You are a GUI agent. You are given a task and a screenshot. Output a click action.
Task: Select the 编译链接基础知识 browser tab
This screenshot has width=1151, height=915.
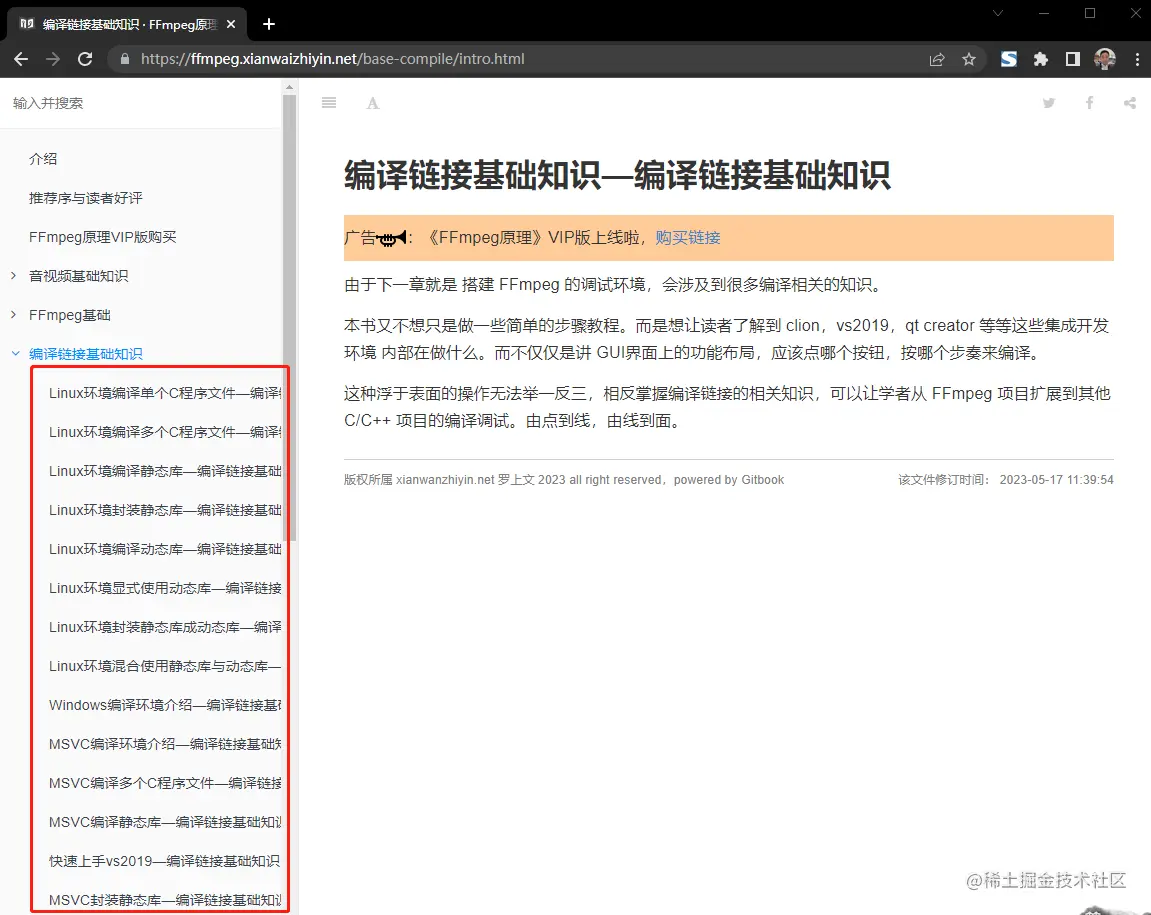pos(126,24)
